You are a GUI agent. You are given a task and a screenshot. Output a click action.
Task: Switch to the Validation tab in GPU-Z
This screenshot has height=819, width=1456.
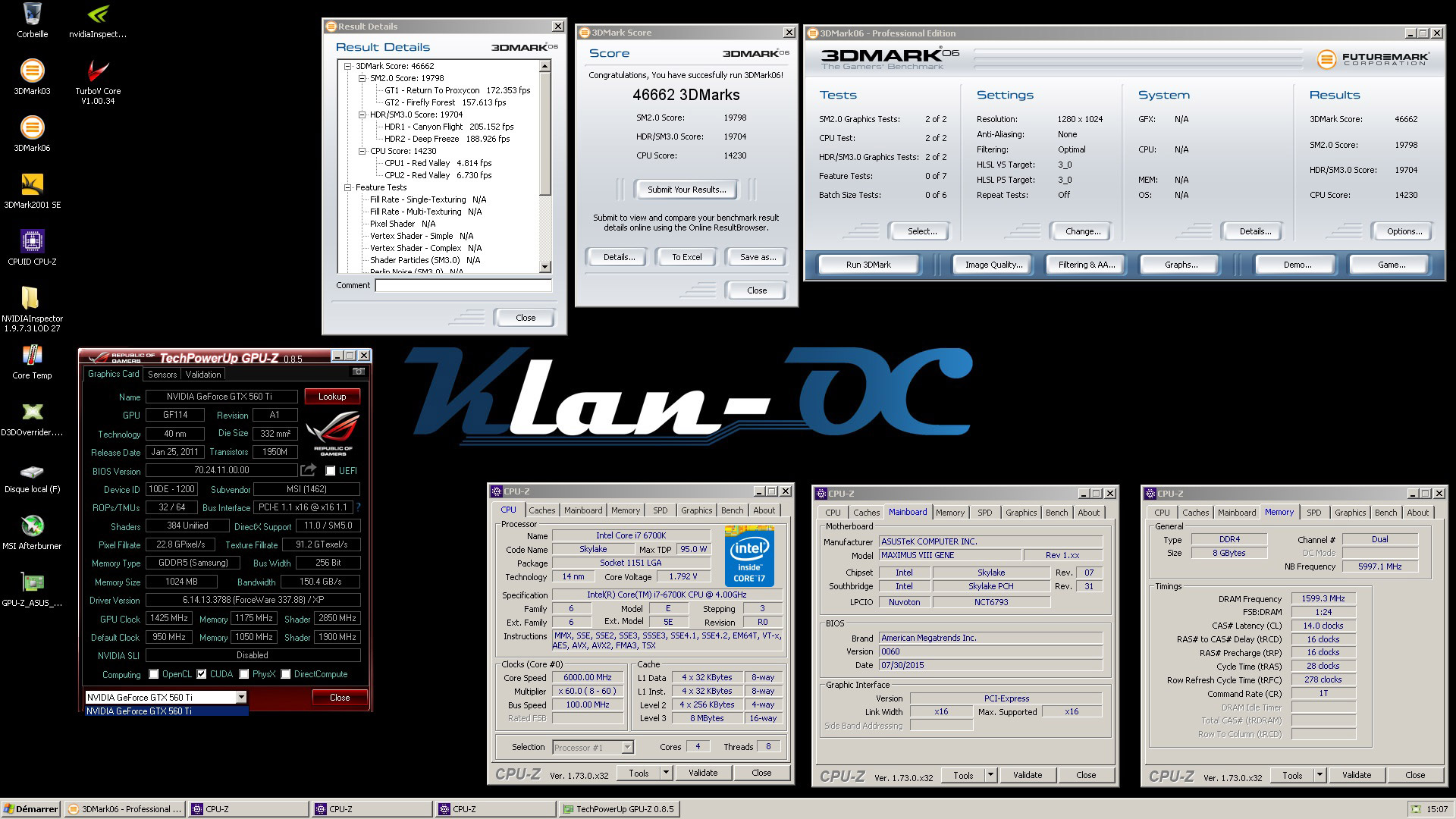coord(203,375)
